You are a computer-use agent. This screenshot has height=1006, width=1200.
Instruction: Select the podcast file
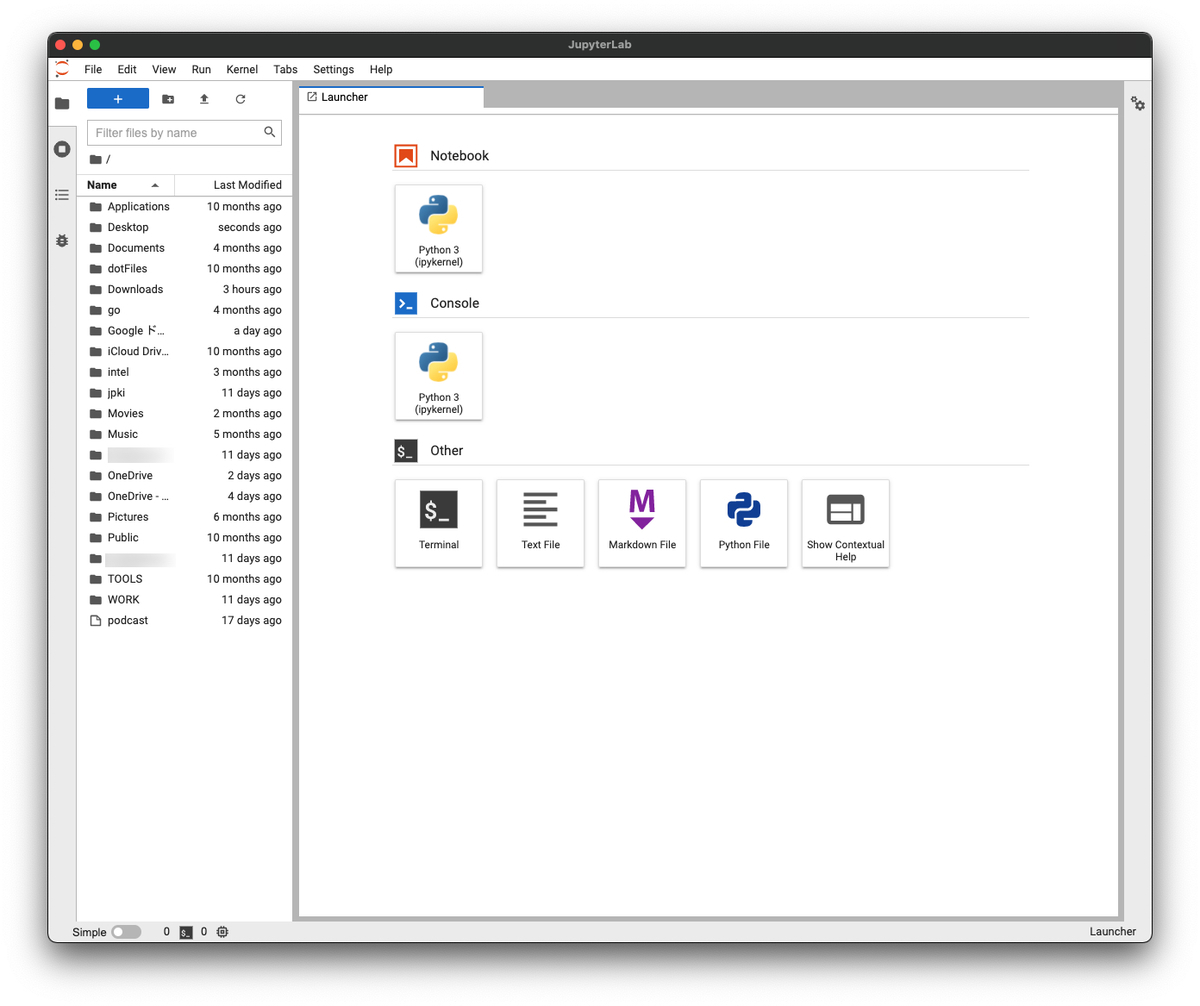click(x=184, y=620)
